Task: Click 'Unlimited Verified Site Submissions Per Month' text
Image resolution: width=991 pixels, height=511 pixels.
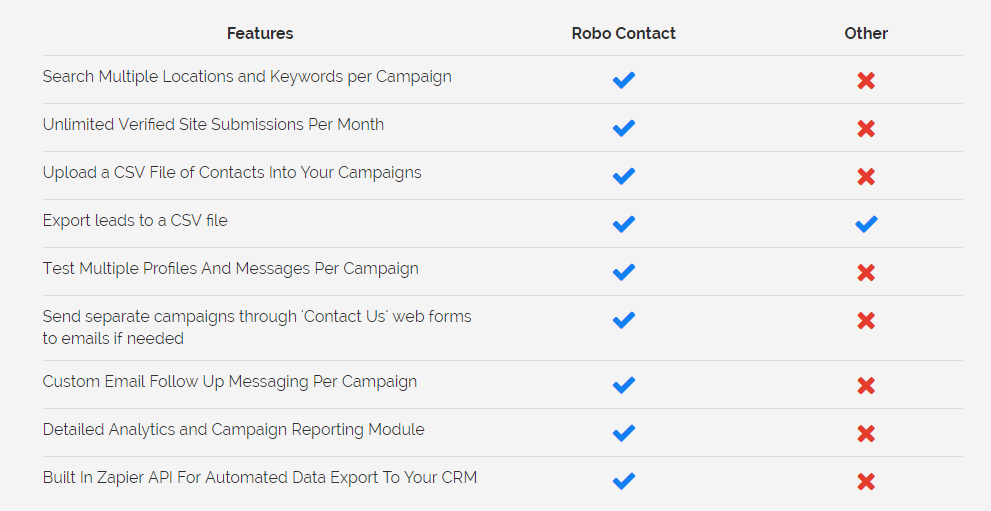Action: click(x=213, y=124)
